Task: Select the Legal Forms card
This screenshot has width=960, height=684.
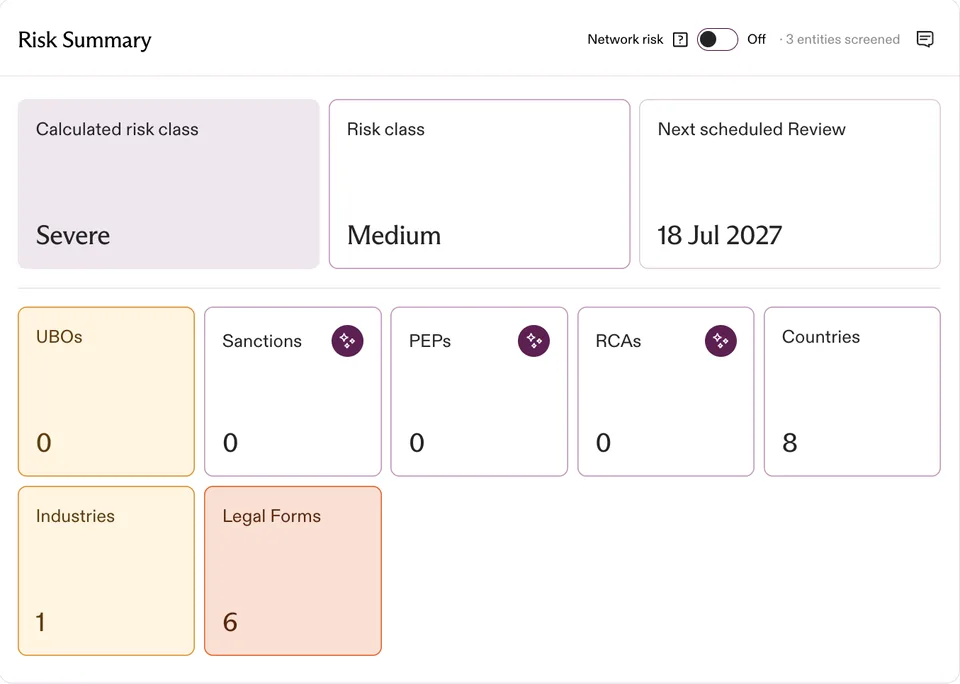Action: coord(293,571)
